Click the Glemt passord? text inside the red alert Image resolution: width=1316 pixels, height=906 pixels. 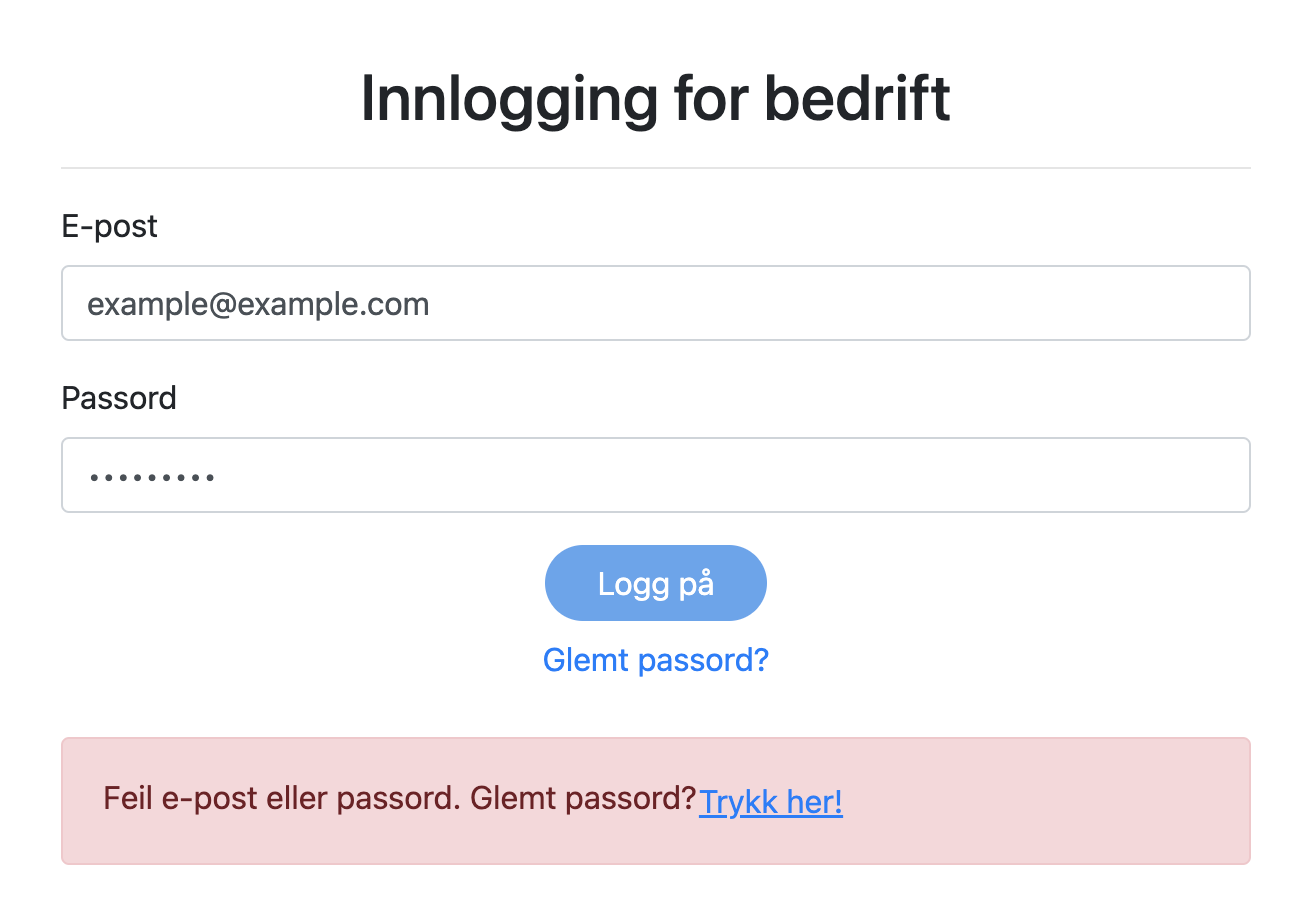coord(582,800)
